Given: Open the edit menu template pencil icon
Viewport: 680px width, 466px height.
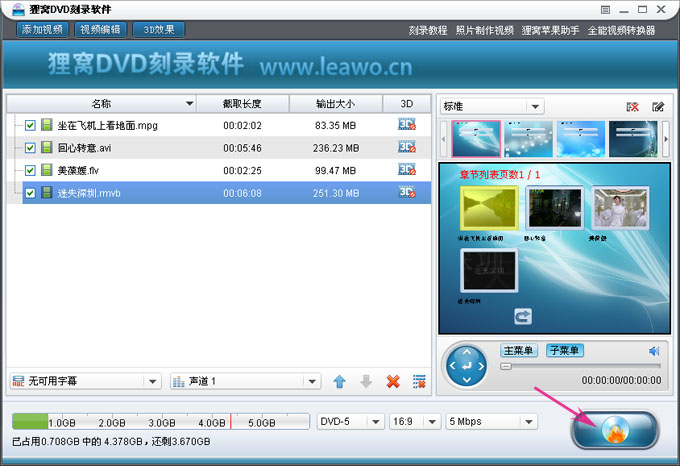Looking at the screenshot, I should (658, 107).
